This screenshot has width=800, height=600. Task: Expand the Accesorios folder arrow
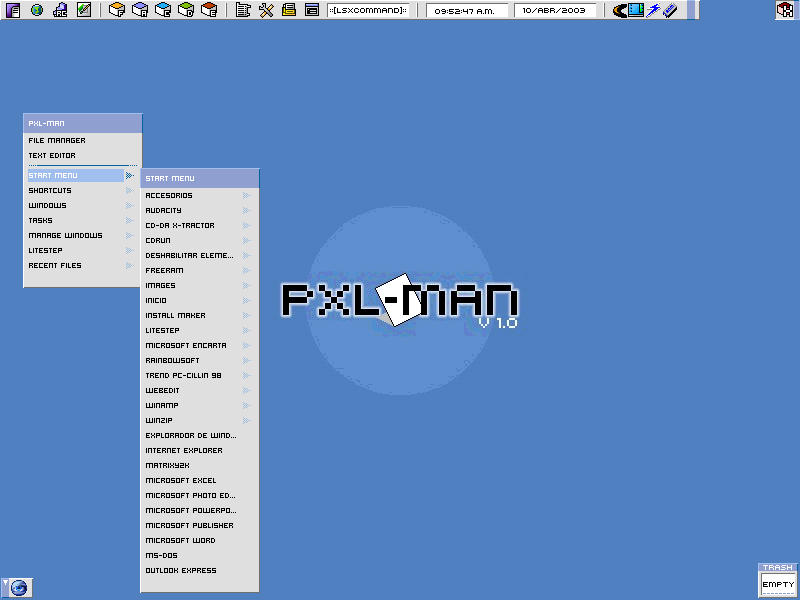click(x=247, y=195)
